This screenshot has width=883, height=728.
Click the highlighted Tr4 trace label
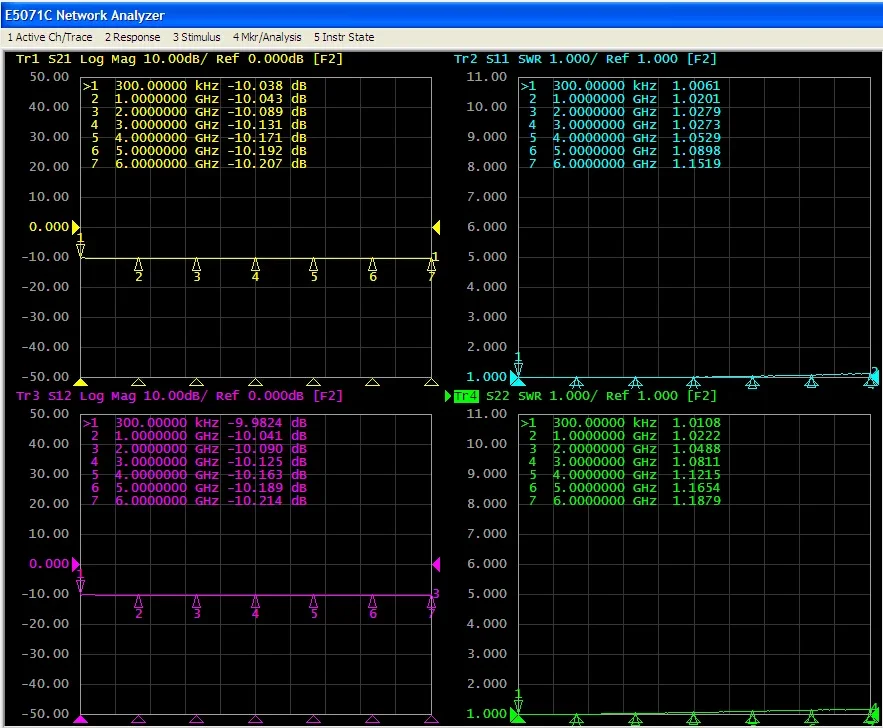tap(466, 396)
